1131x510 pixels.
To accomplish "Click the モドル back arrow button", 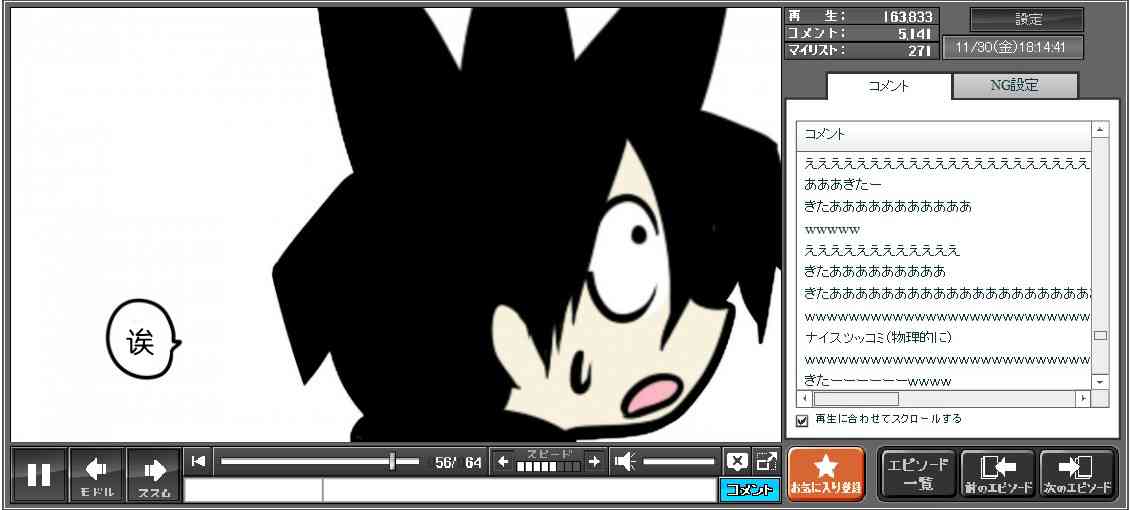I will [x=97, y=474].
